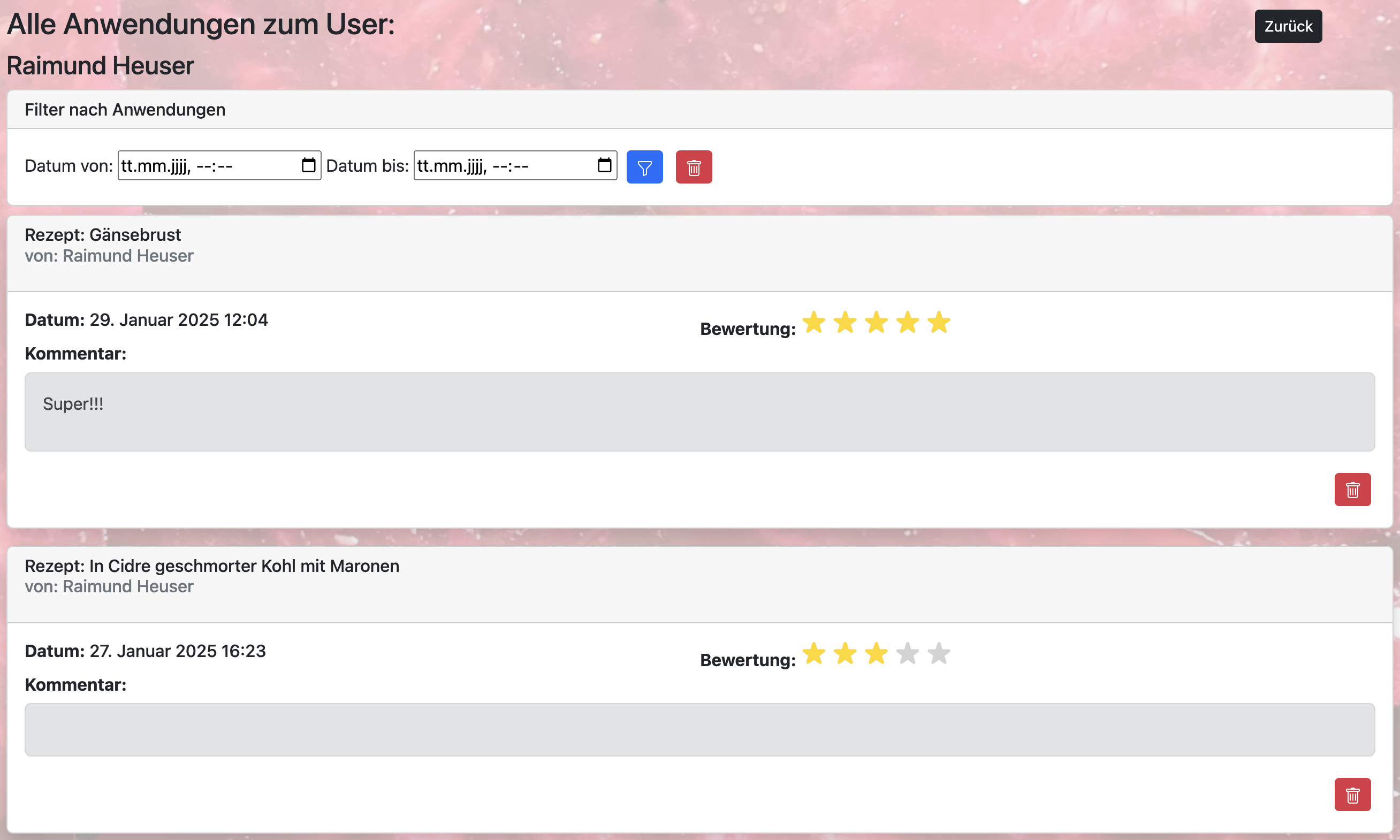Focus the Datum bis date field
Screen dimensions: 1400x840
pyautogui.click(x=515, y=165)
